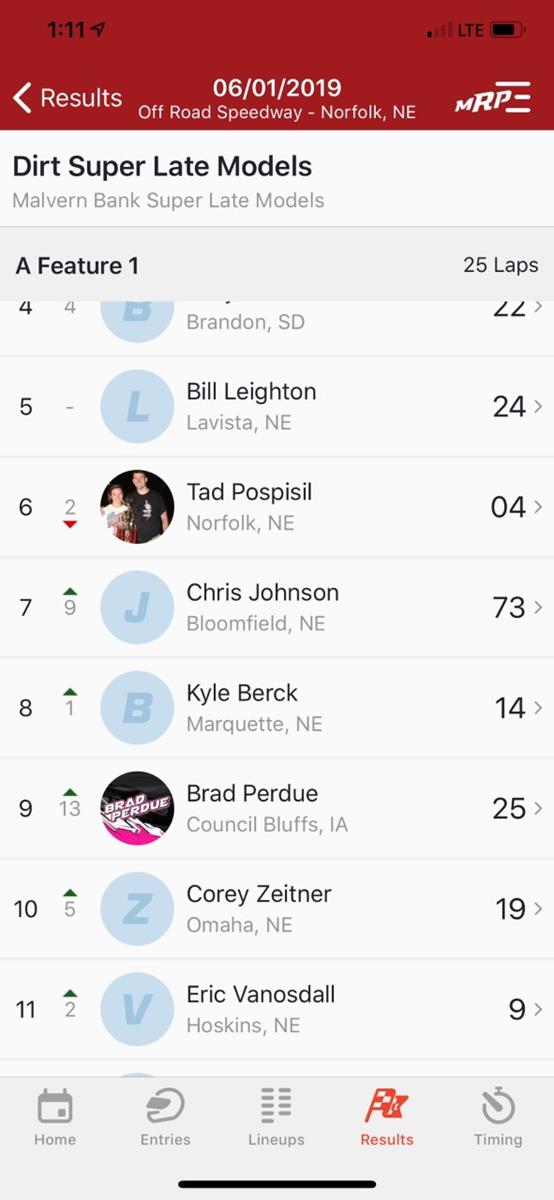Open Eric Vanosdall's result row

coord(277,1009)
